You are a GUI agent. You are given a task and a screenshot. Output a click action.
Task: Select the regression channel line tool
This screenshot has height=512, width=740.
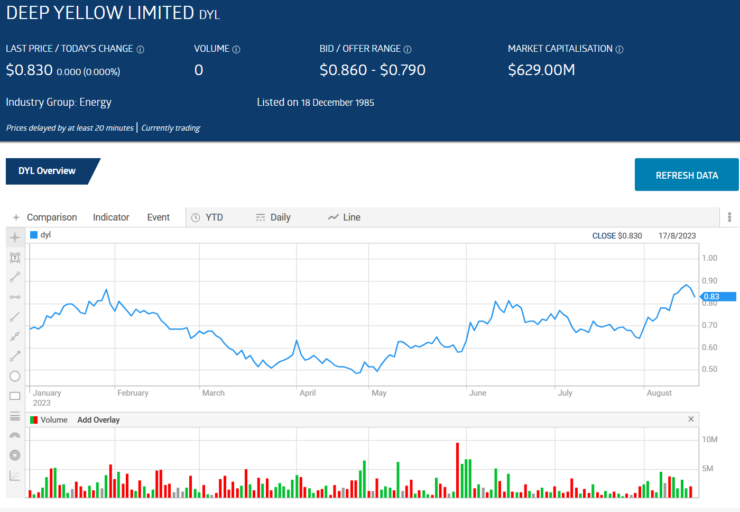pos(15,336)
